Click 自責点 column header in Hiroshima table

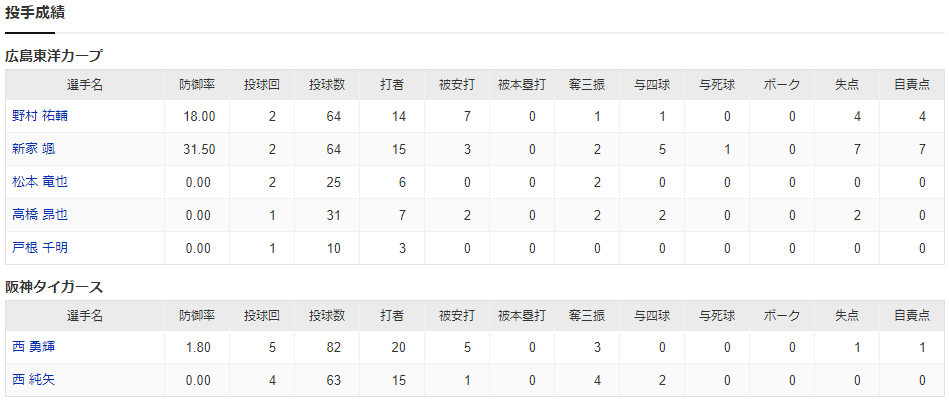[x=912, y=84]
